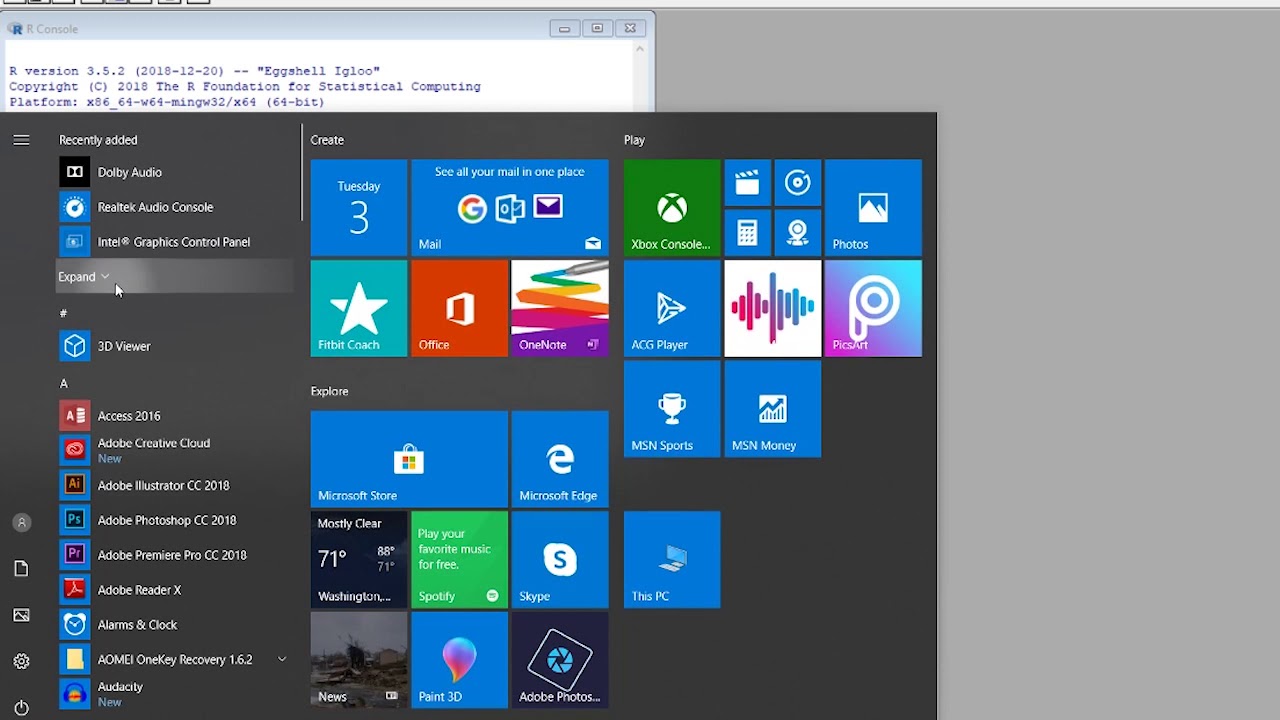Viewport: 1280px width, 720px height.
Task: Open Settings gear in the Start rail
Action: coord(21,661)
